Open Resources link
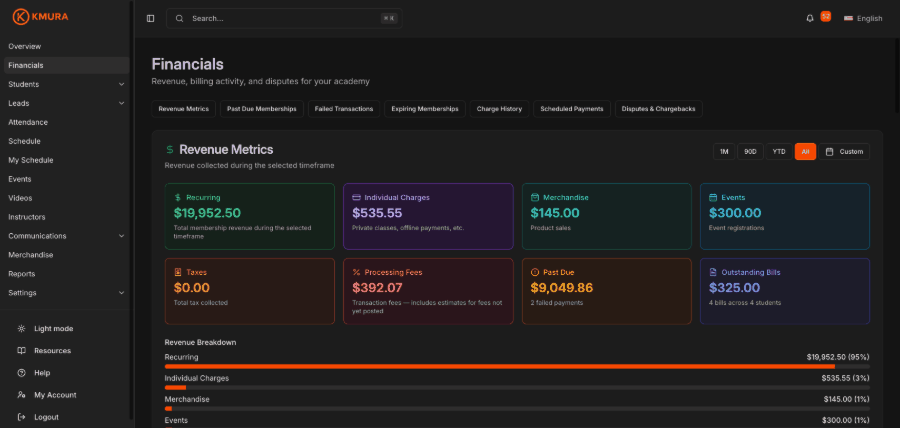Viewport: 900px width, 428px height. tap(52, 351)
